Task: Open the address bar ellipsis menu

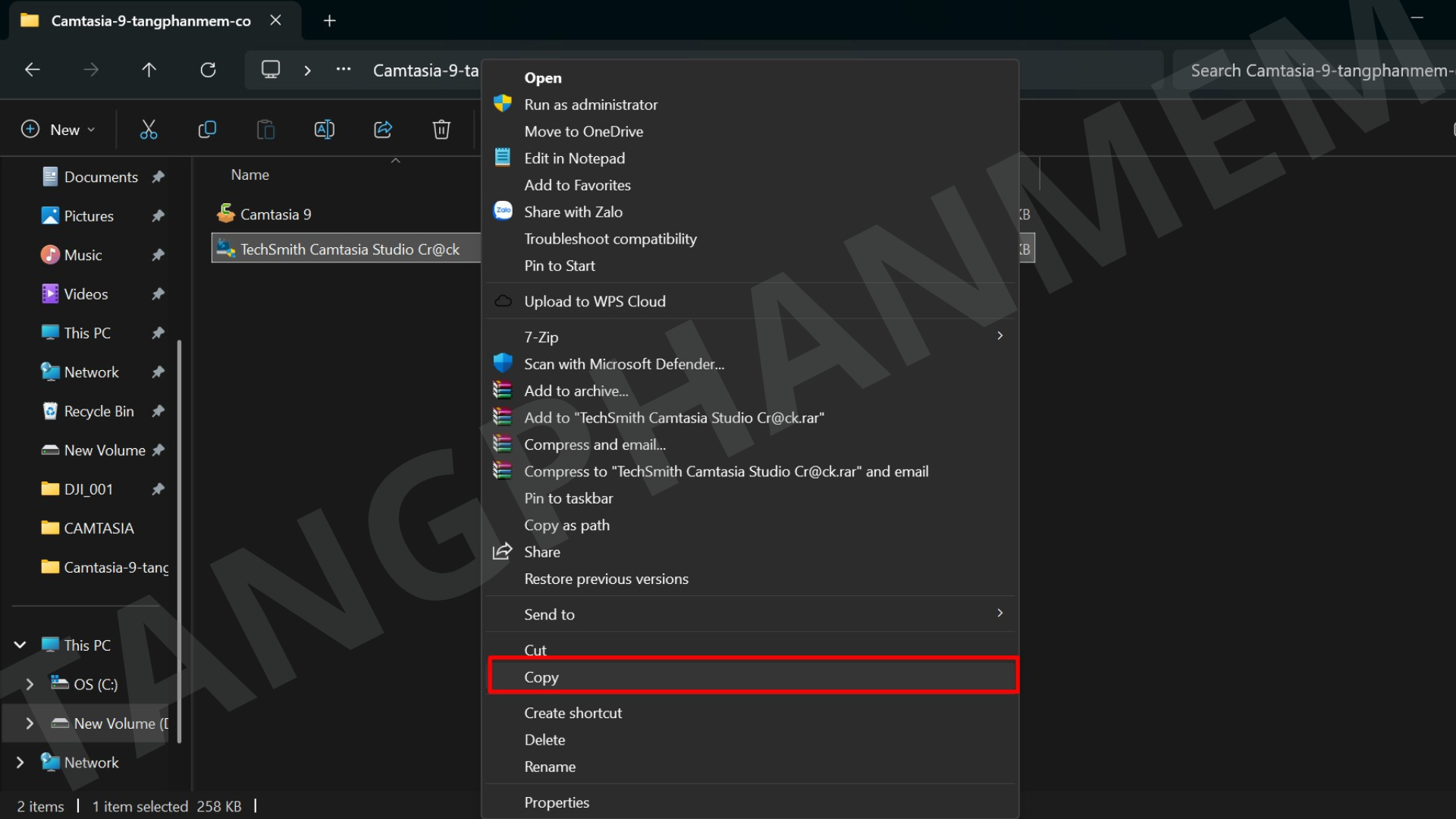Action: point(344,70)
